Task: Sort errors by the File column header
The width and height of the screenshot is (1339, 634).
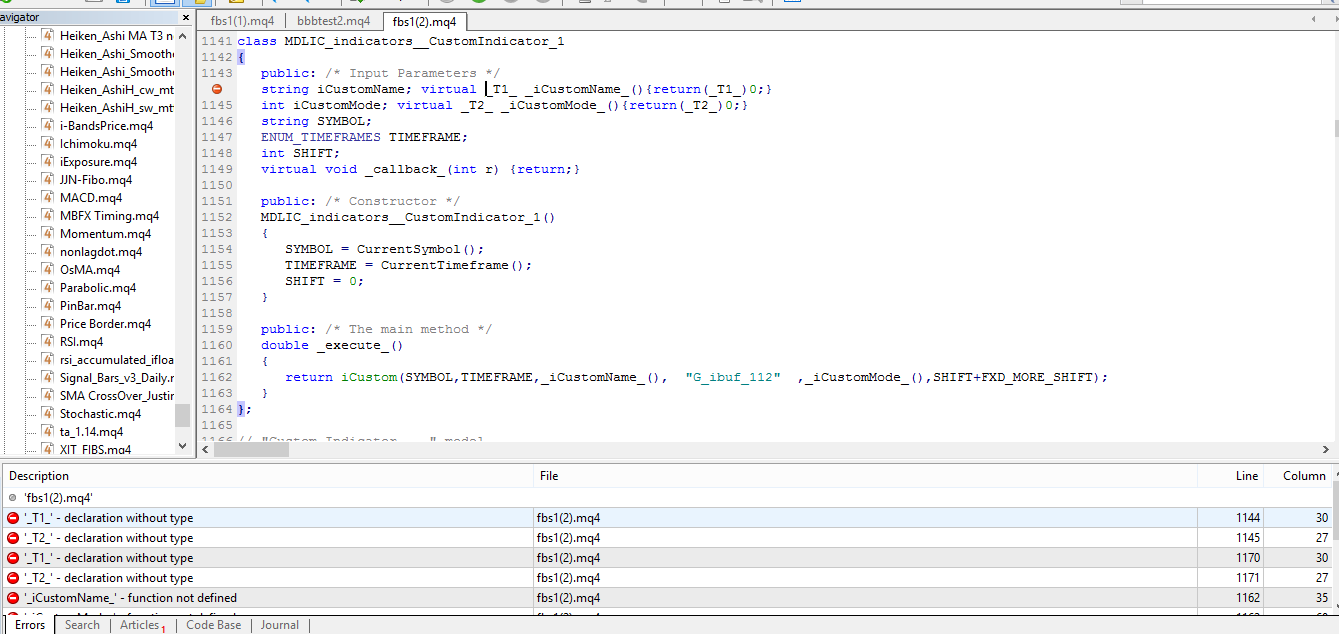Action: click(865, 476)
